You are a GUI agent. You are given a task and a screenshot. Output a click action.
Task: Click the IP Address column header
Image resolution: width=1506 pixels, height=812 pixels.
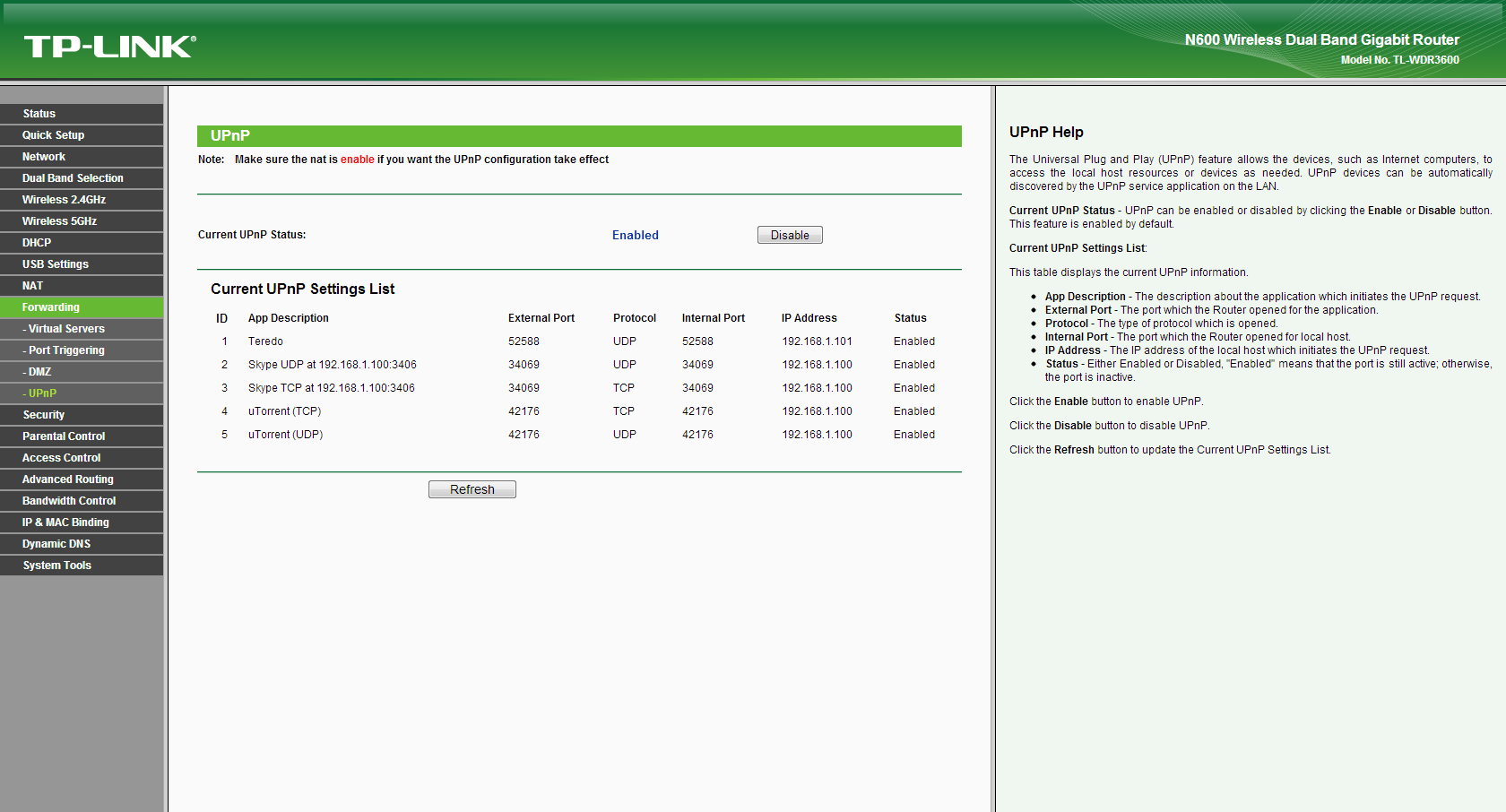(x=809, y=318)
